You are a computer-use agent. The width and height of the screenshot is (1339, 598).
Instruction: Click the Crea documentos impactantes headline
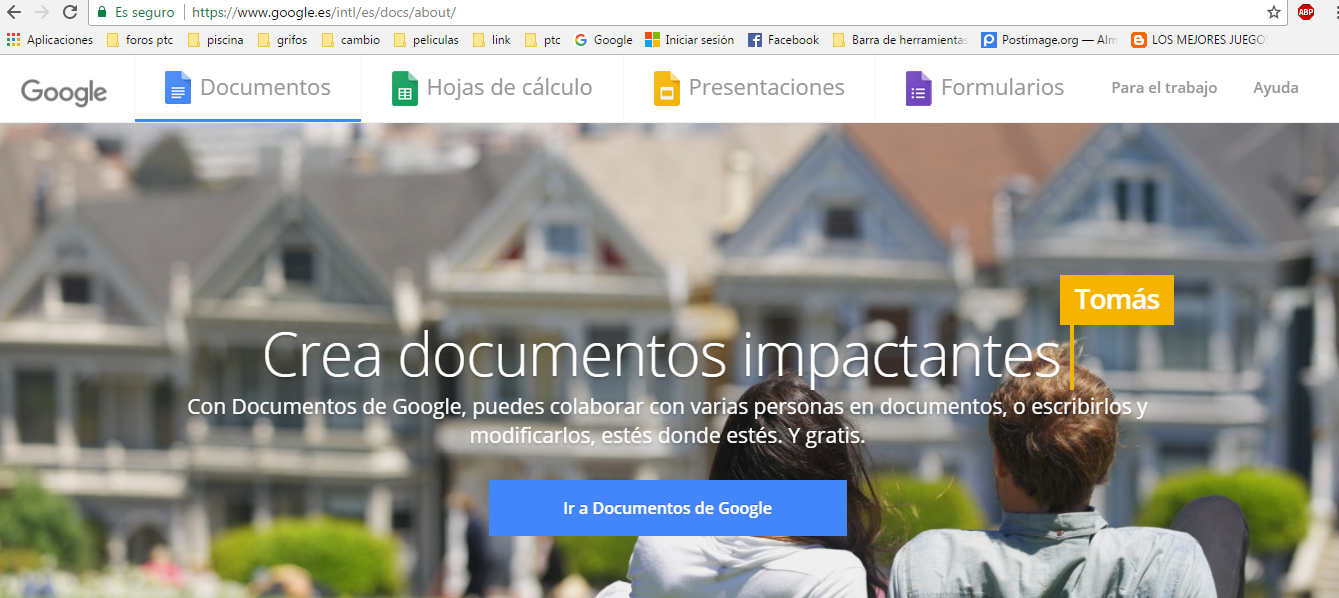pos(661,354)
